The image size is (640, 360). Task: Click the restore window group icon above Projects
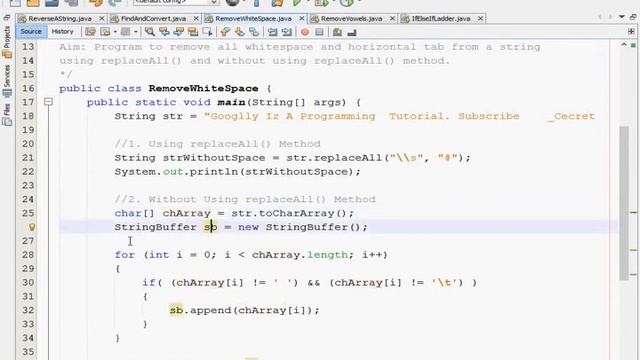point(7,18)
